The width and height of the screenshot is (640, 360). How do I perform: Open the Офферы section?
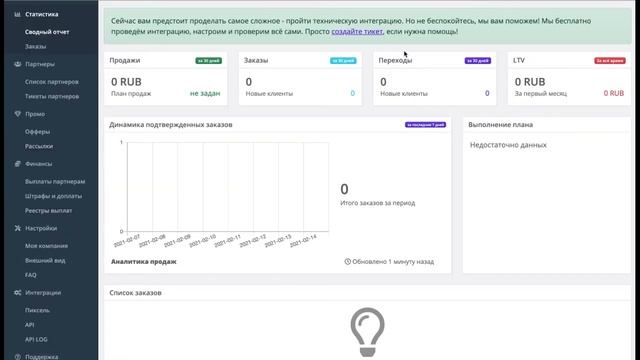pyautogui.click(x=37, y=131)
